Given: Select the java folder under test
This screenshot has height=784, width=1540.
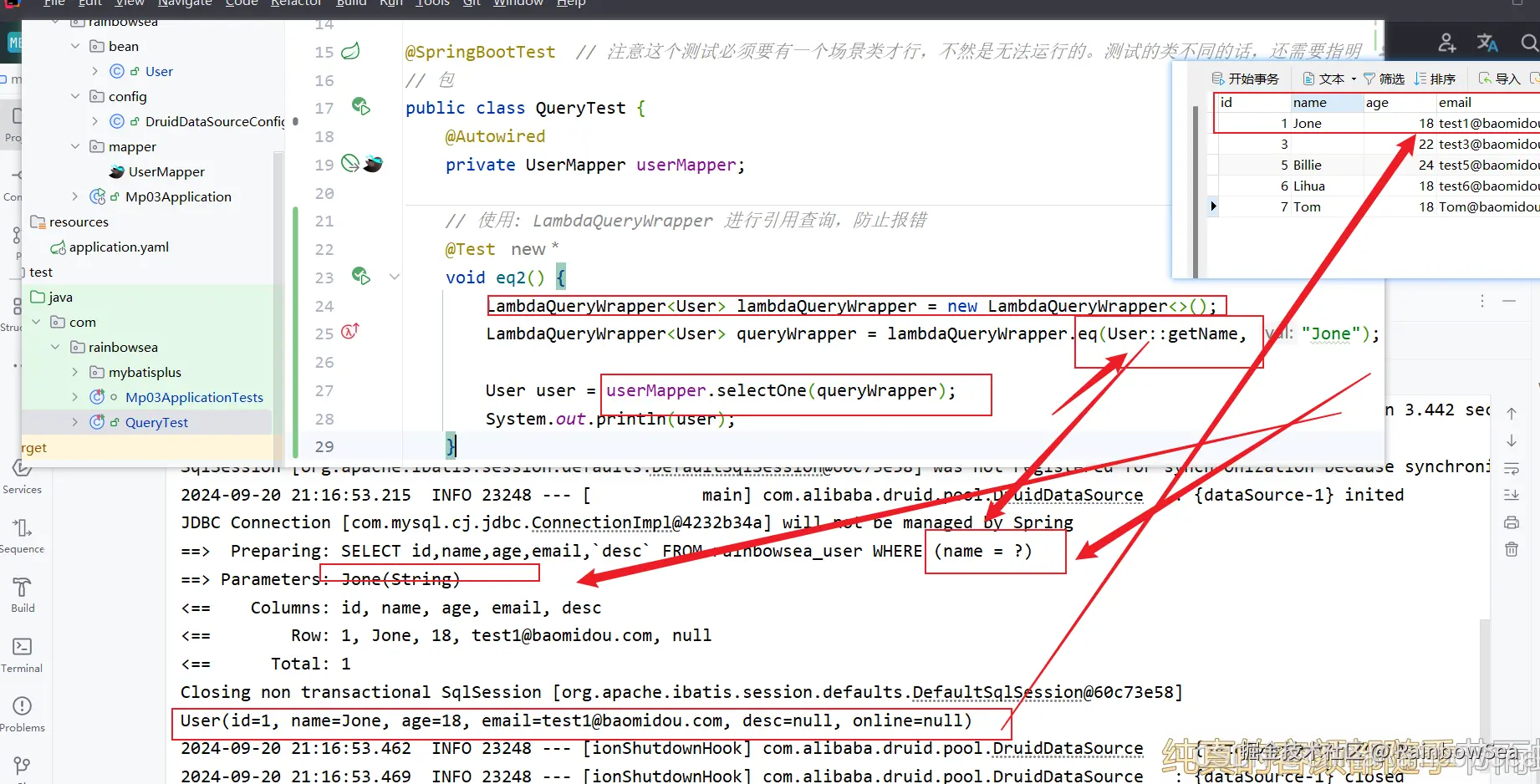Looking at the screenshot, I should [60, 297].
